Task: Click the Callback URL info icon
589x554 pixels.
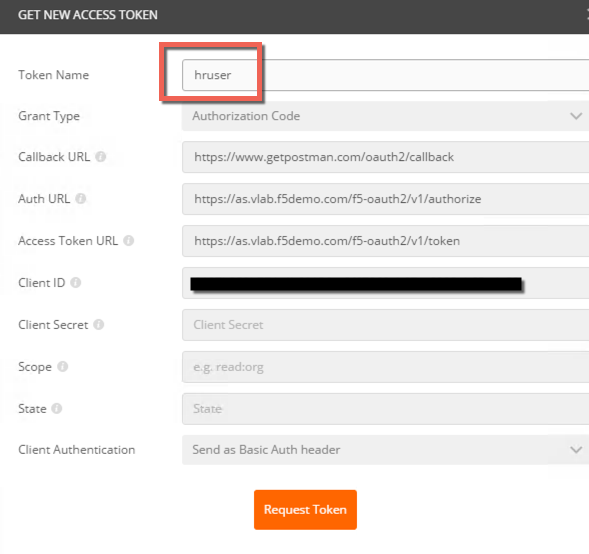Action: [x=100, y=157]
